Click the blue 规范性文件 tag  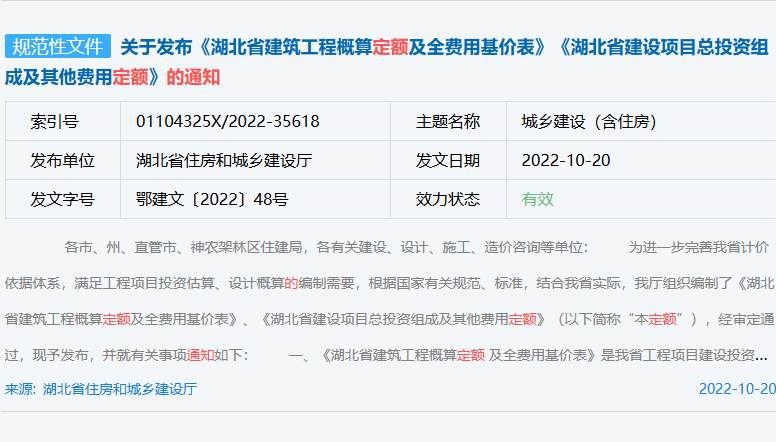click(57, 46)
